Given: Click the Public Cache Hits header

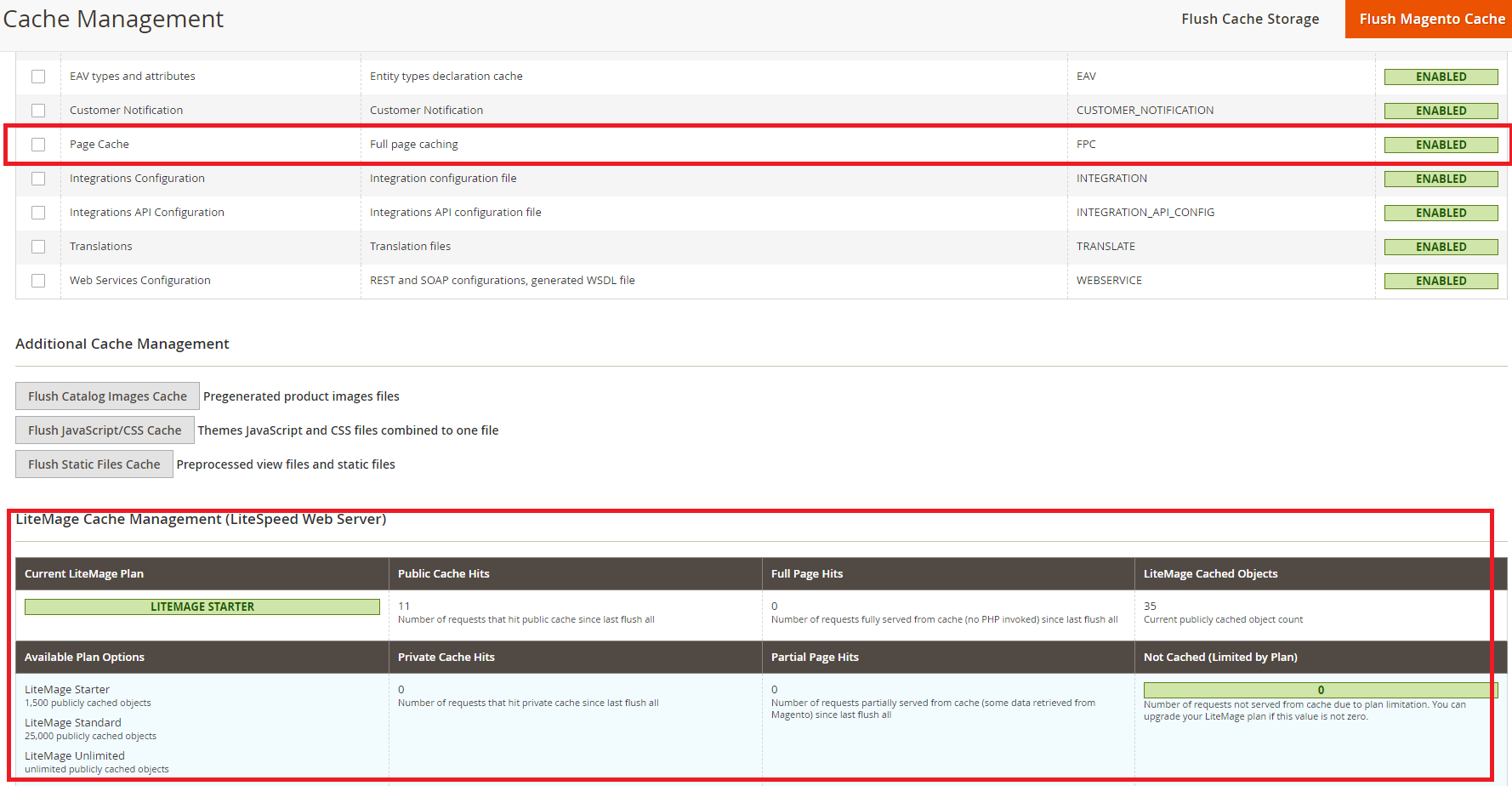Looking at the screenshot, I should coord(444,574).
